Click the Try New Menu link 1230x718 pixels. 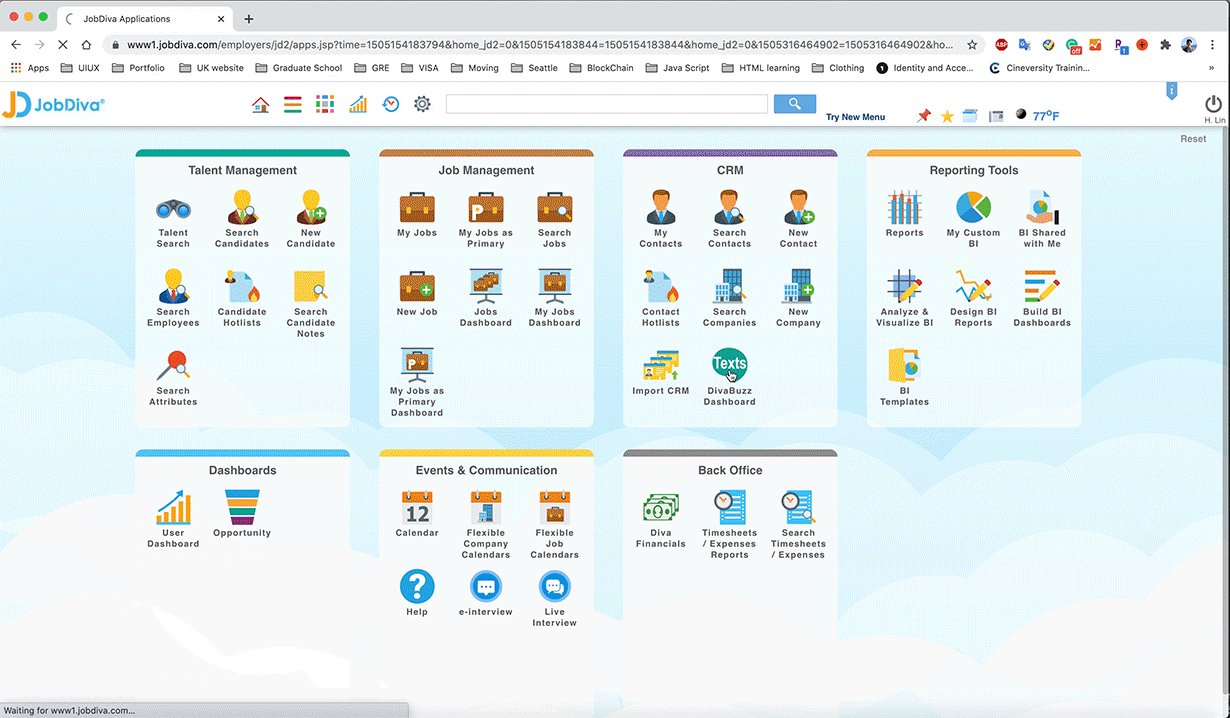coord(855,117)
